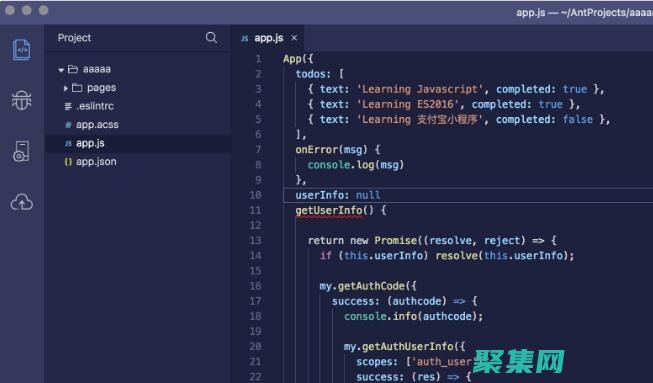Click line number 22 in the gutter
This screenshot has width=653, height=383.
point(255,377)
